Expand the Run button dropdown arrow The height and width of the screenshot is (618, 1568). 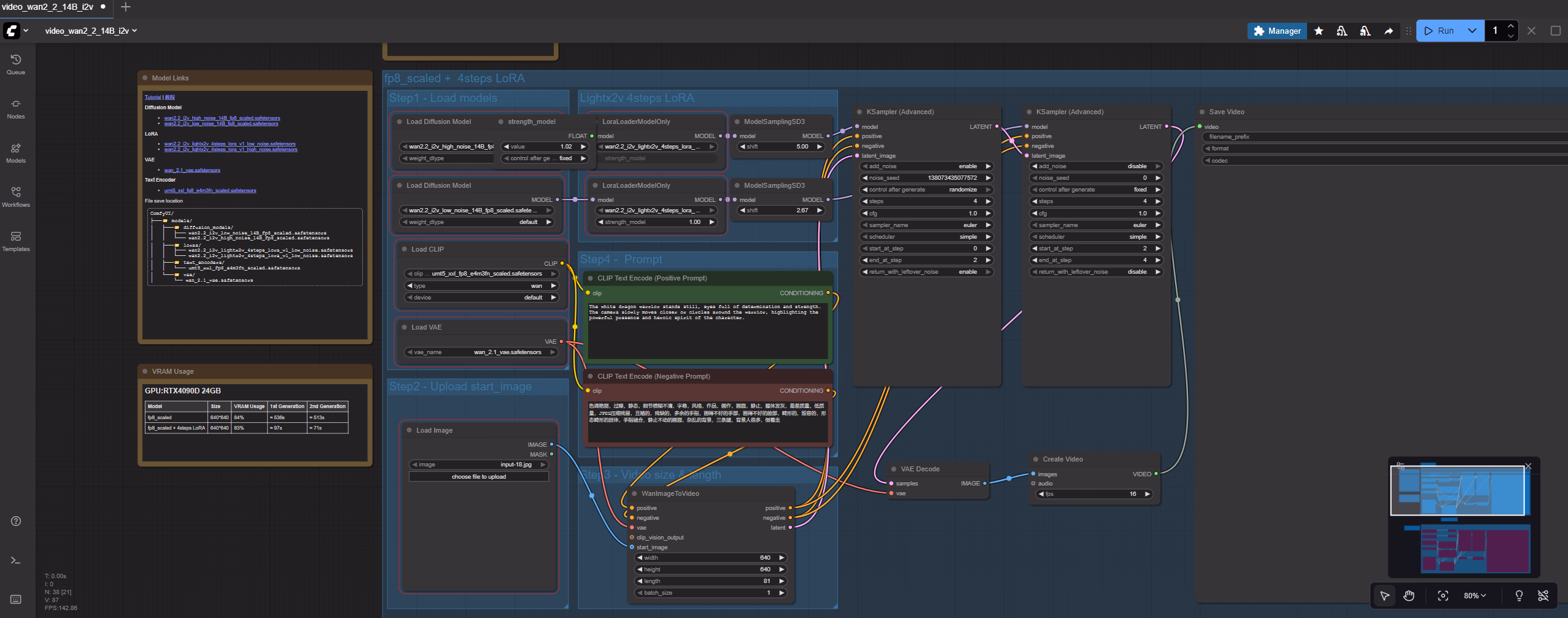pyautogui.click(x=1472, y=31)
